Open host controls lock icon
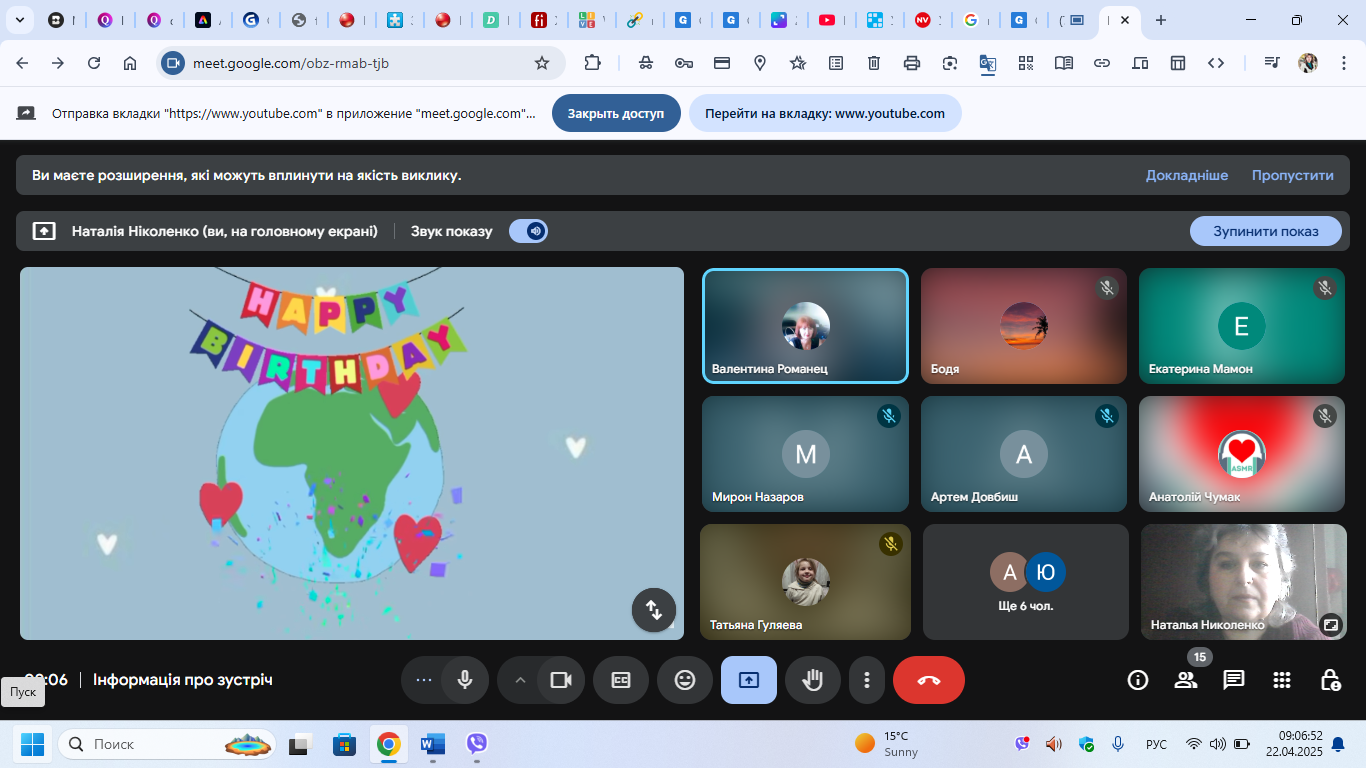This screenshot has width=1366, height=768. [1330, 680]
